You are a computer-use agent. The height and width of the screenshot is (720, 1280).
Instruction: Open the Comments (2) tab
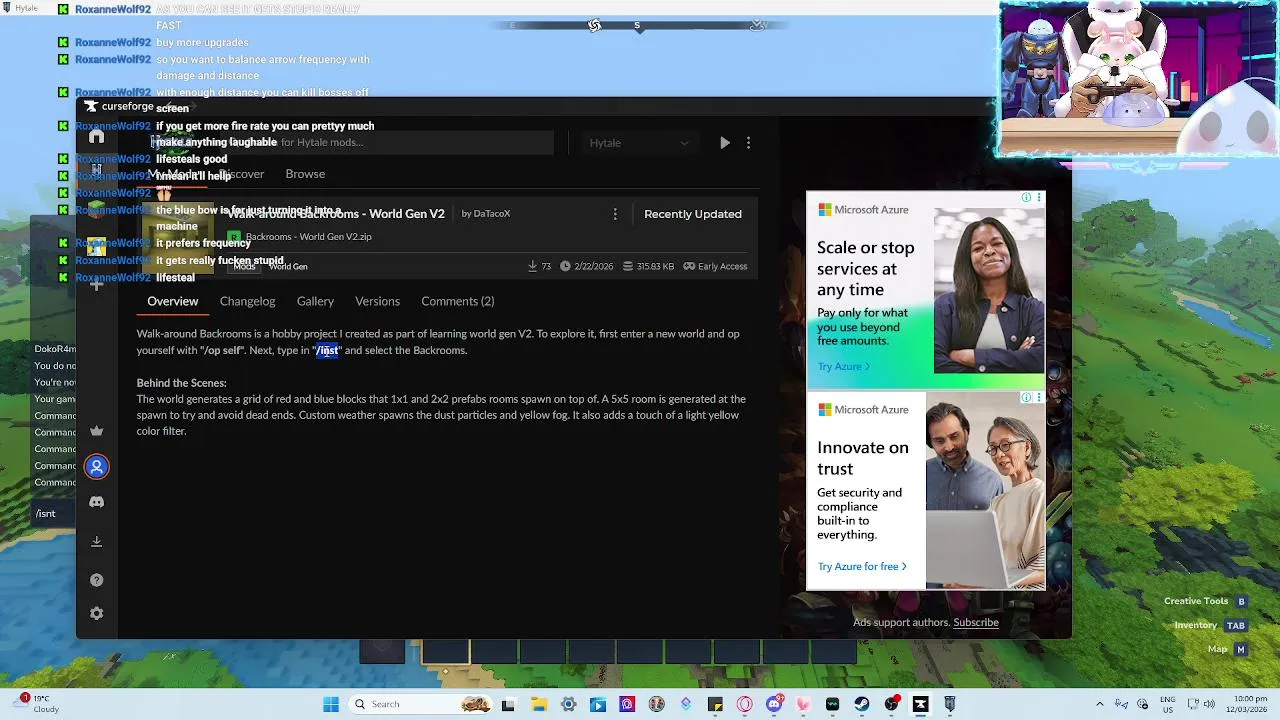[458, 301]
